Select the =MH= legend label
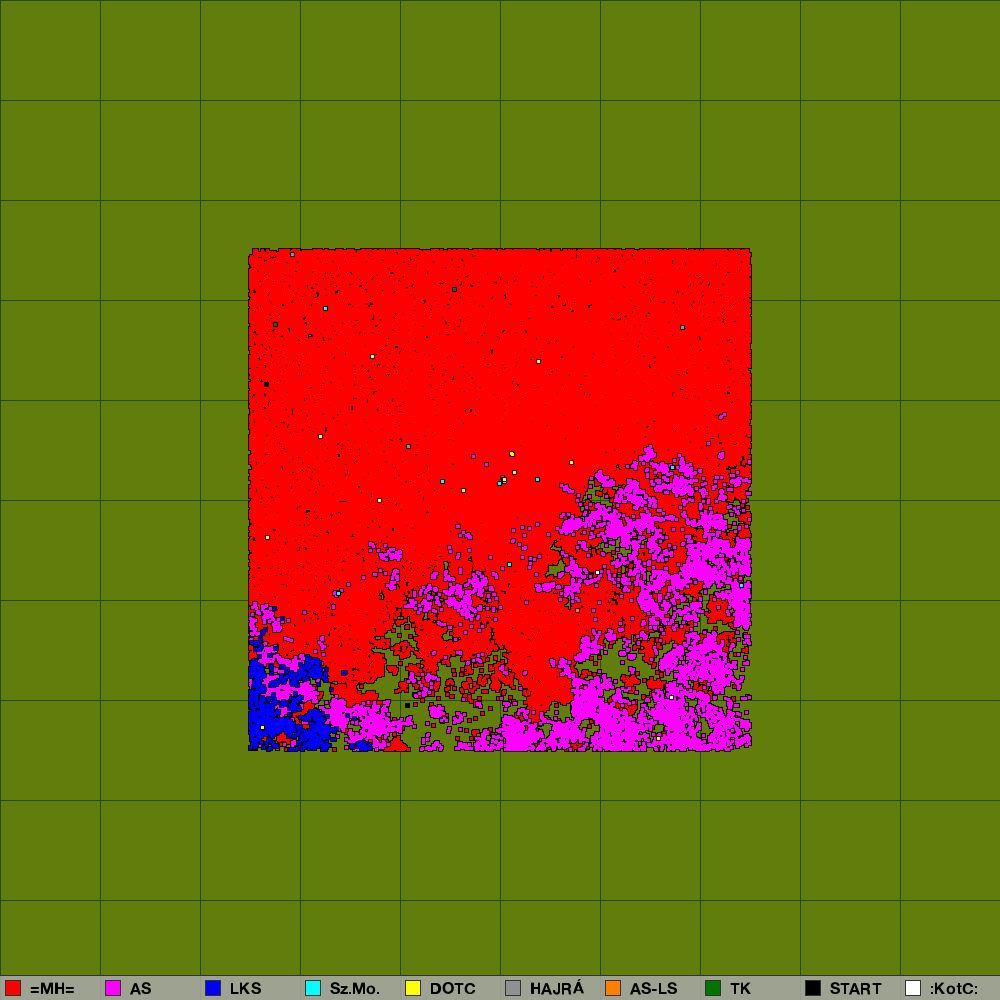The width and height of the screenshot is (1000, 1000). (x=52, y=989)
